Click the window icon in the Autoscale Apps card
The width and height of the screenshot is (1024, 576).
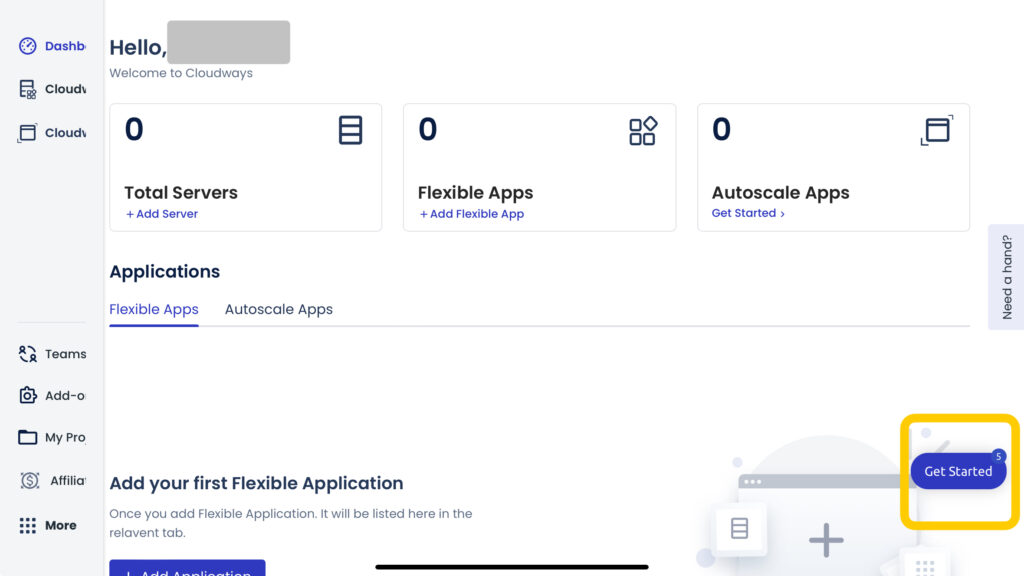pos(936,130)
